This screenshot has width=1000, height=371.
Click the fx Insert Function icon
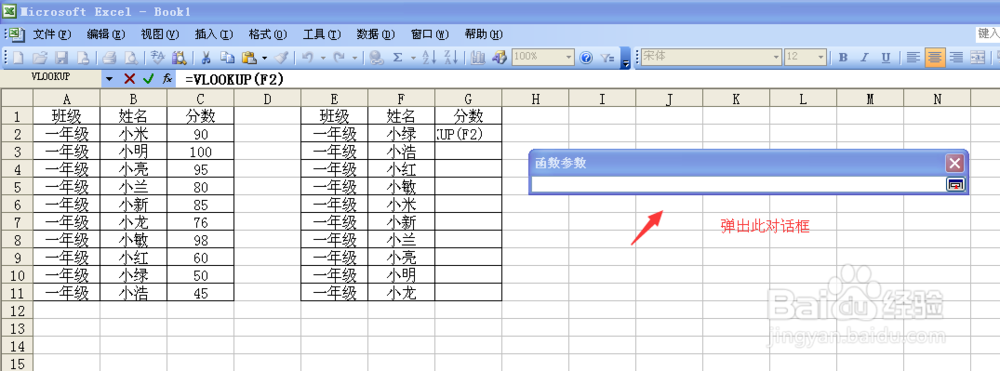(167, 78)
